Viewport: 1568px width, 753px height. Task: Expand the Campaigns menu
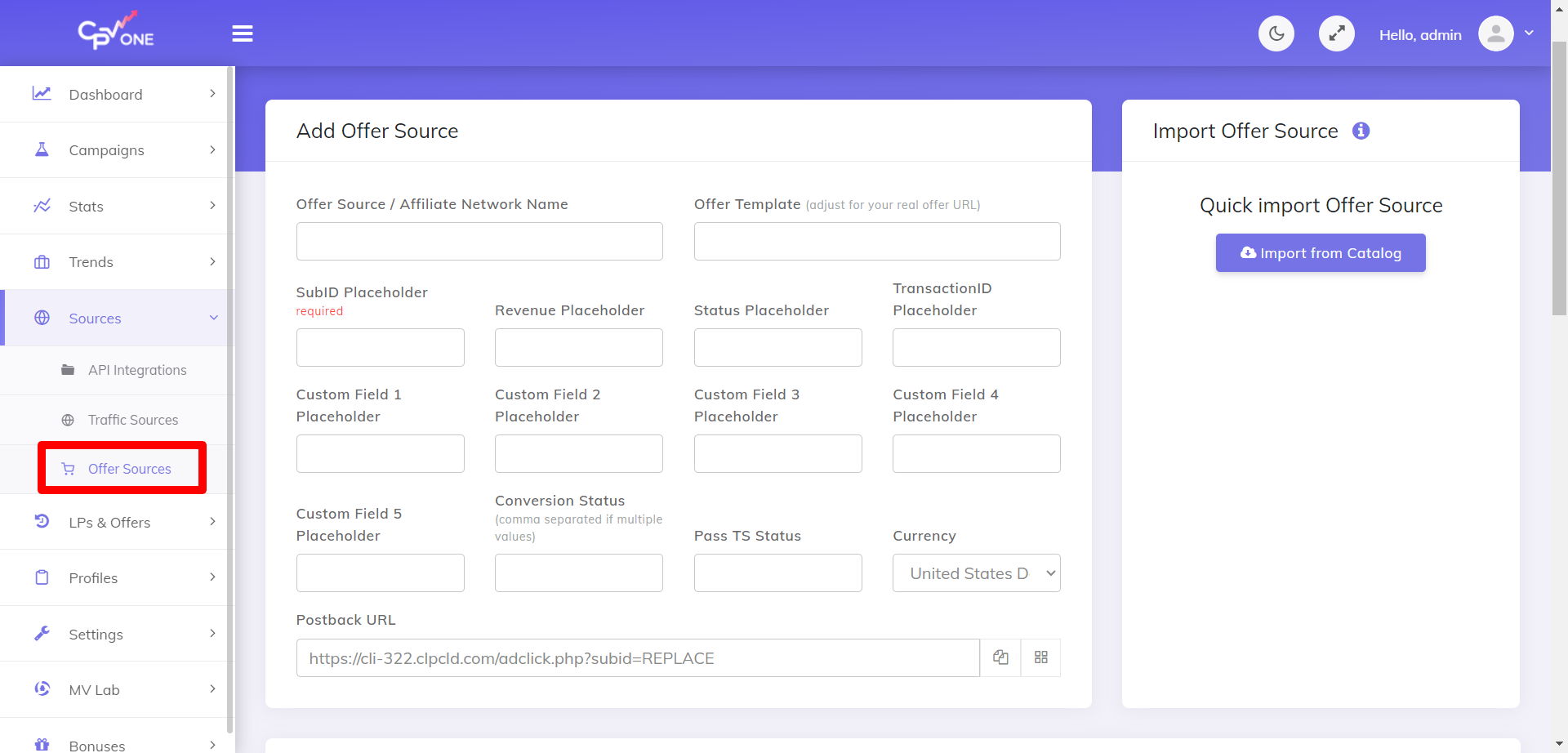click(114, 150)
